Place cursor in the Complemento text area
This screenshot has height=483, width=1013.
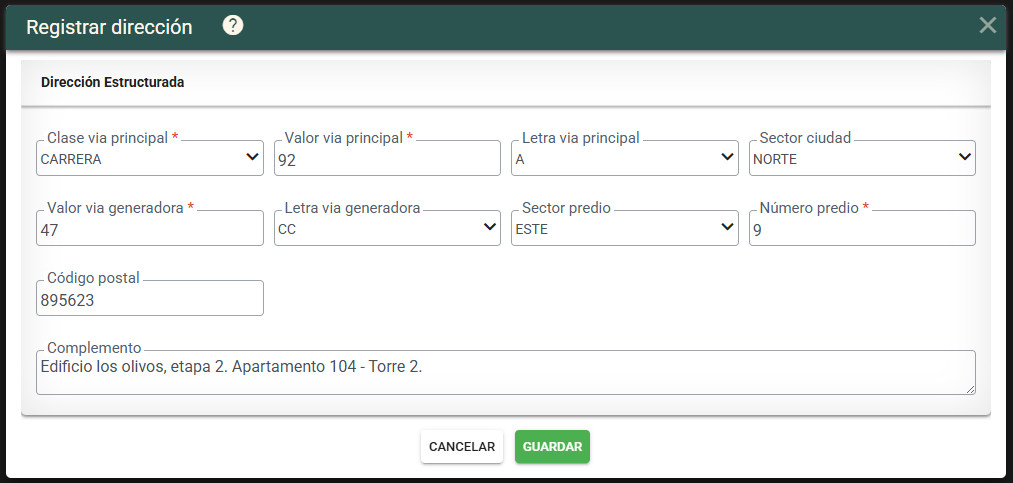[x=506, y=373]
